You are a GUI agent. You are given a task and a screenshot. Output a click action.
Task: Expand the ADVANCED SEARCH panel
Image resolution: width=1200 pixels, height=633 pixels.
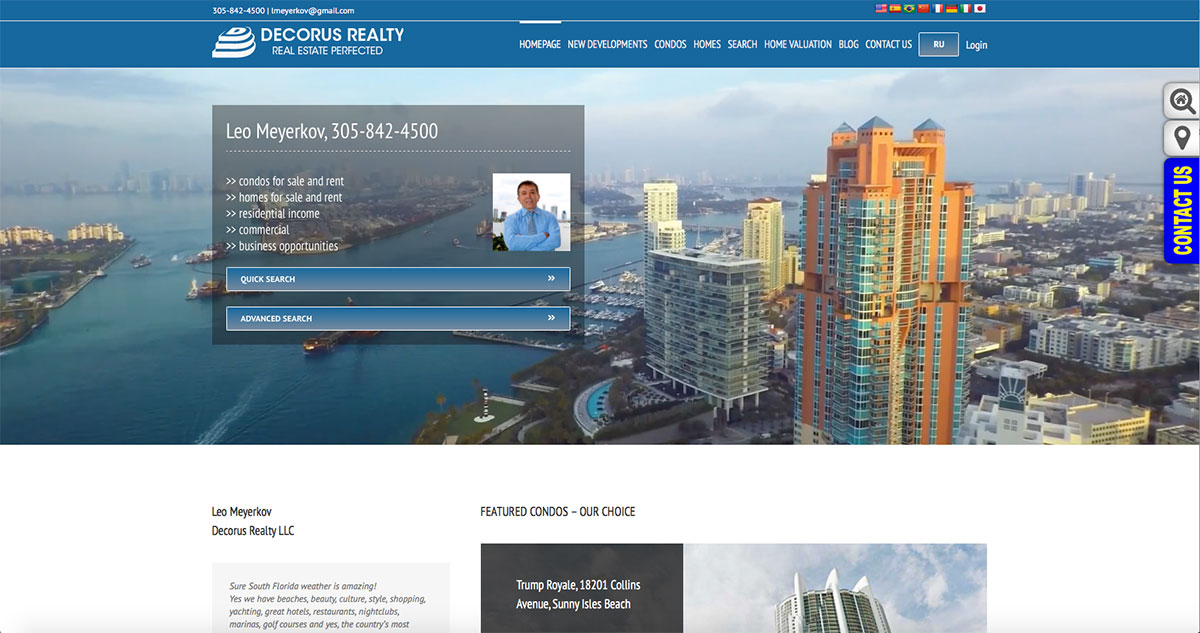click(x=398, y=318)
